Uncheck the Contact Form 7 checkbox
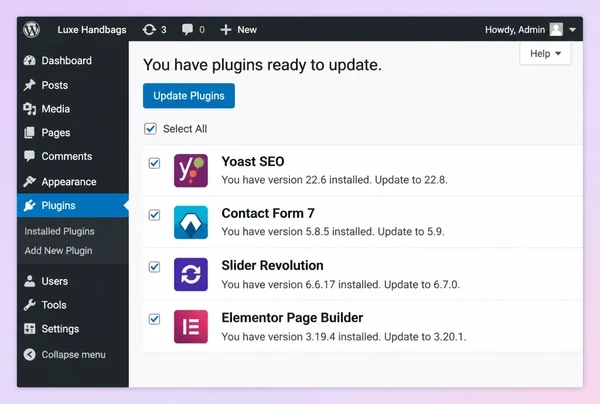The width and height of the screenshot is (600, 404). click(155, 215)
